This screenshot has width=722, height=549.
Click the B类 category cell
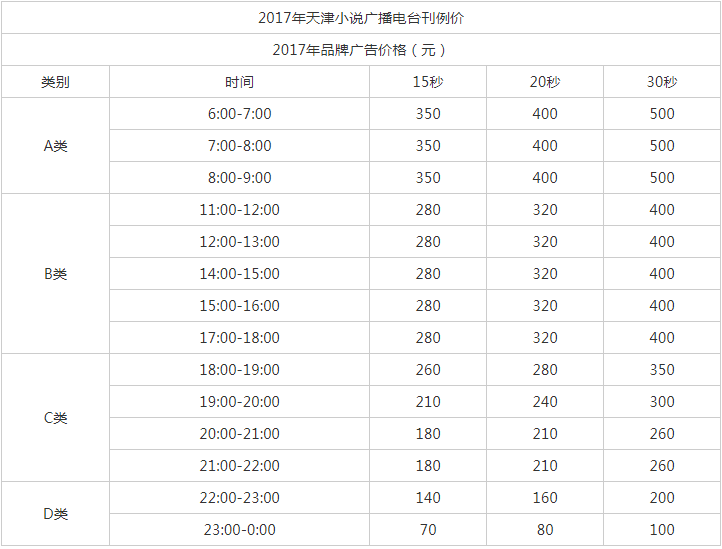[x=55, y=274]
